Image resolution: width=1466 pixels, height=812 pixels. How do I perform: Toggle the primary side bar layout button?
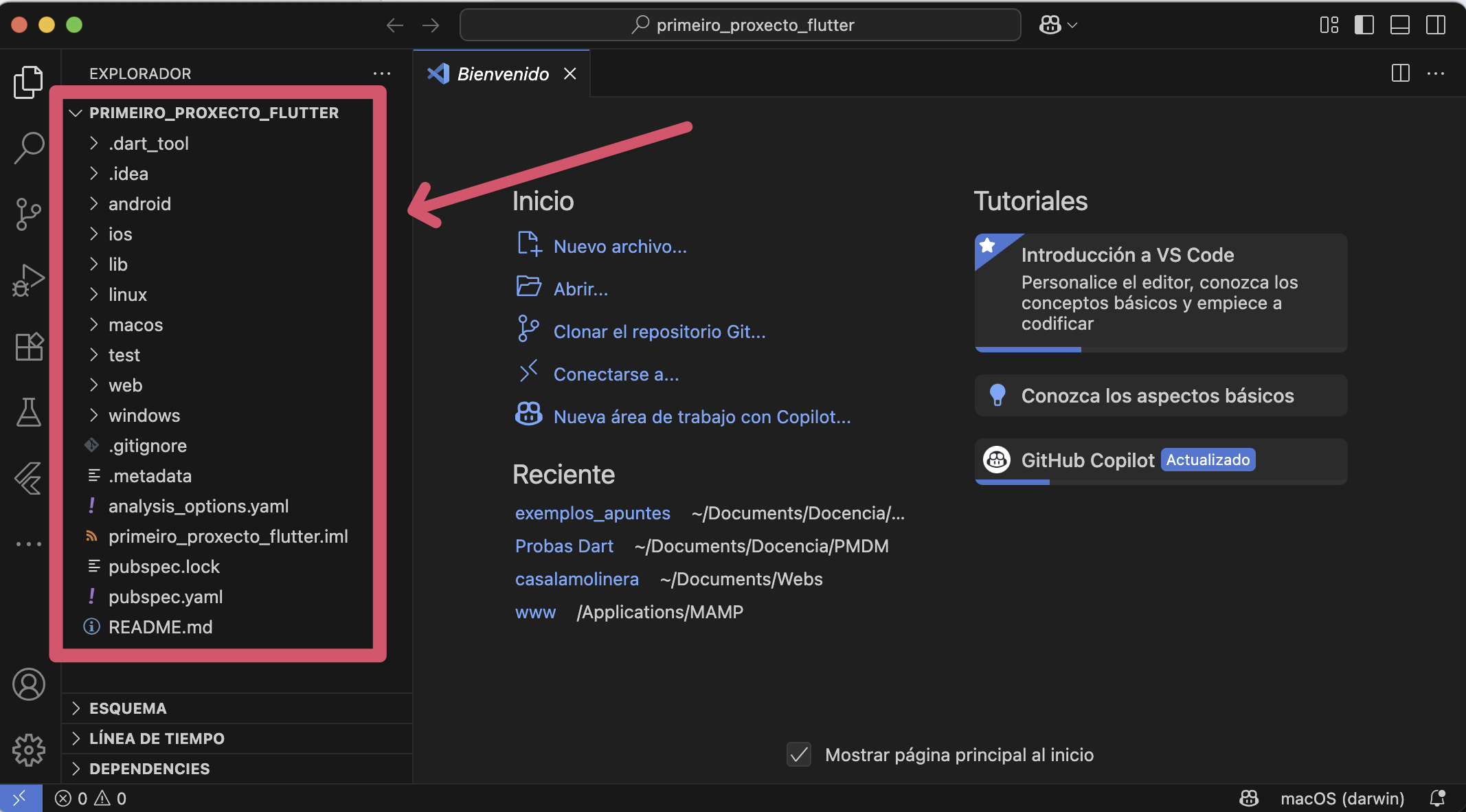tap(1364, 25)
